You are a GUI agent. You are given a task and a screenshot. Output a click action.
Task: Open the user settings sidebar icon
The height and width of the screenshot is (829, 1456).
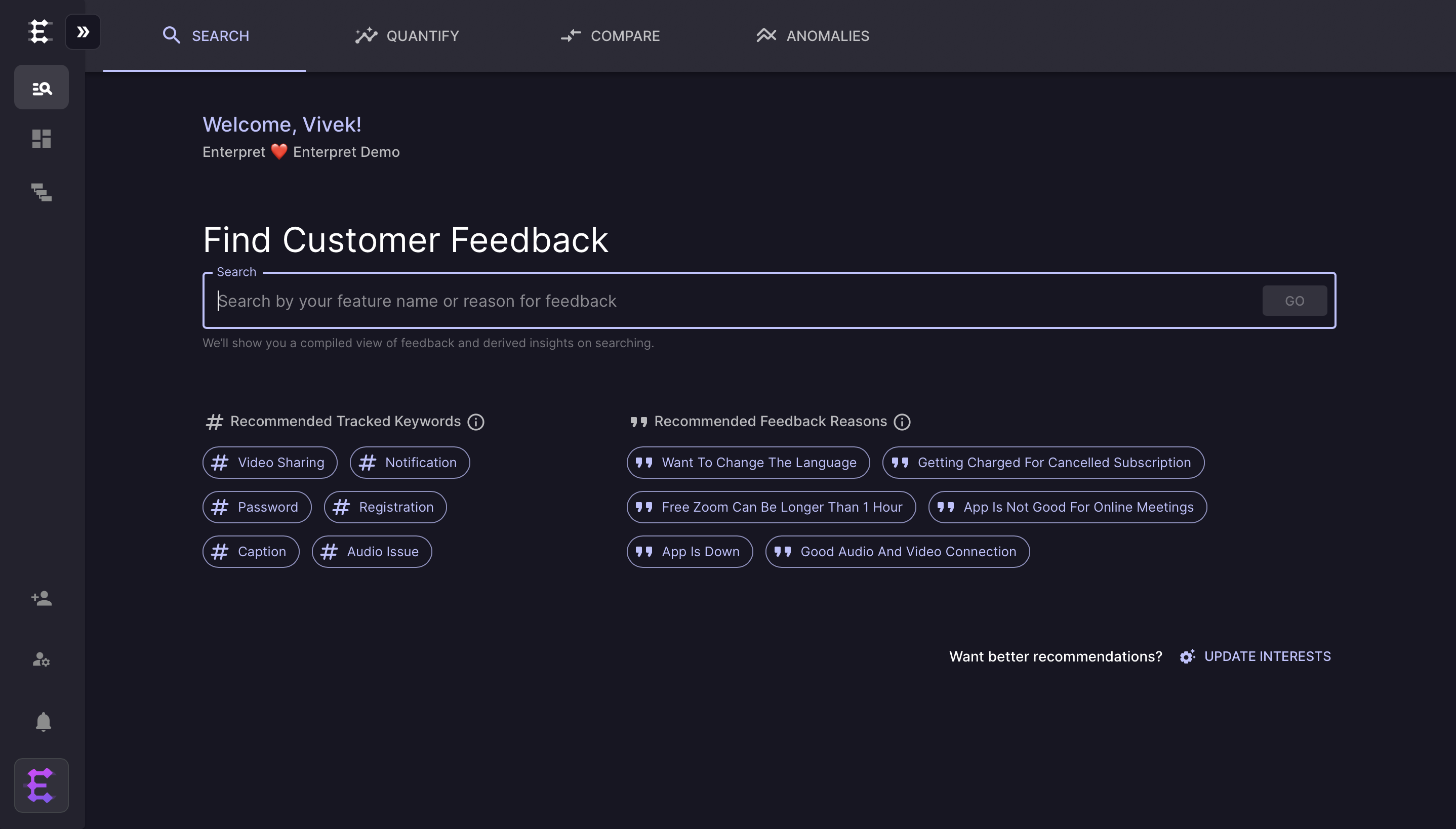pyautogui.click(x=42, y=659)
